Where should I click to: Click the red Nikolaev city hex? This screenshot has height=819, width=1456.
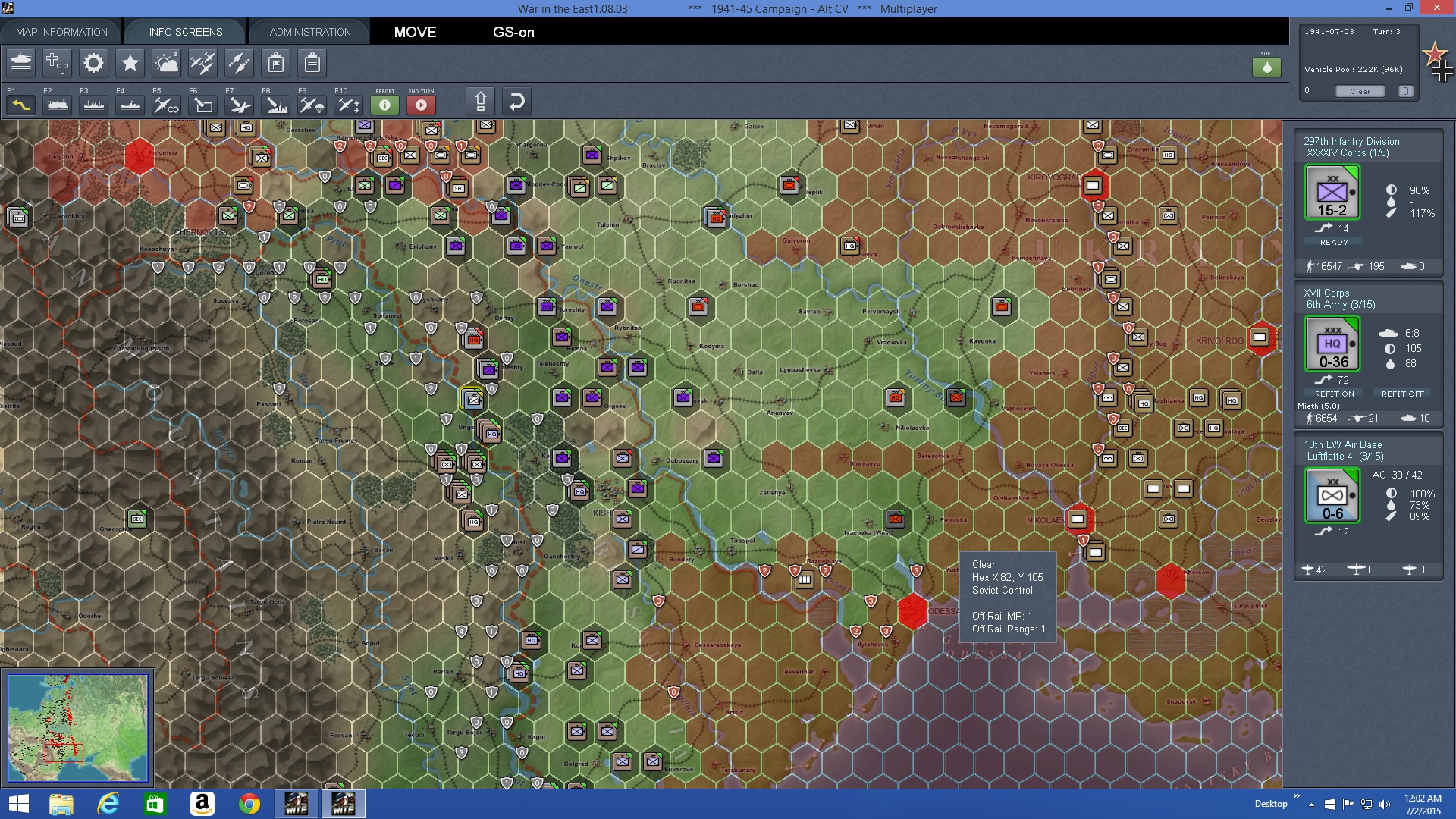point(1078,519)
